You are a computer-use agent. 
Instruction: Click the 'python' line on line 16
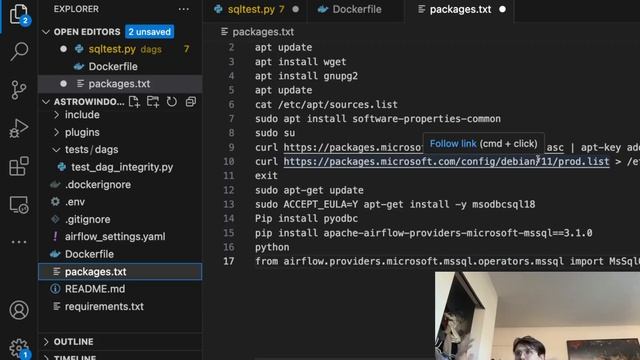[272, 247]
